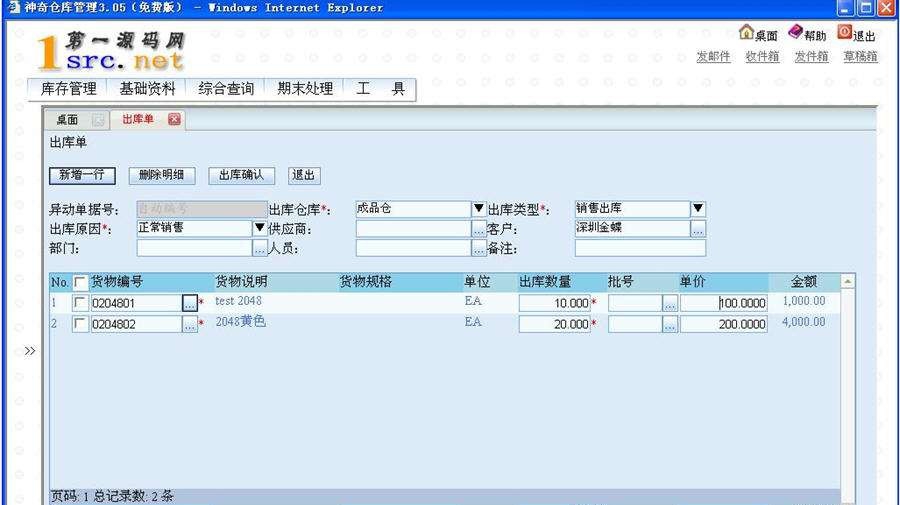This screenshot has height=505, width=900.
Task: Click the 页码 total records status text
Action: click(x=112, y=496)
